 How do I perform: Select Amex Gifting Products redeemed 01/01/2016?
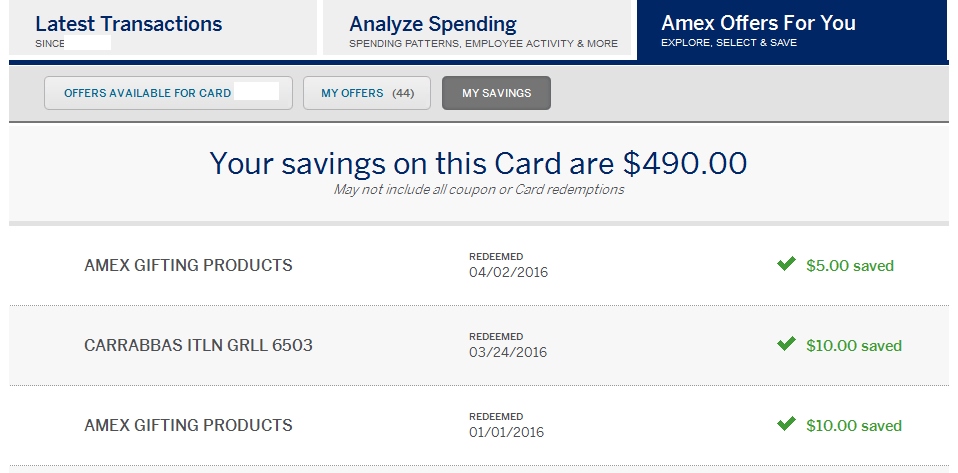(188, 426)
